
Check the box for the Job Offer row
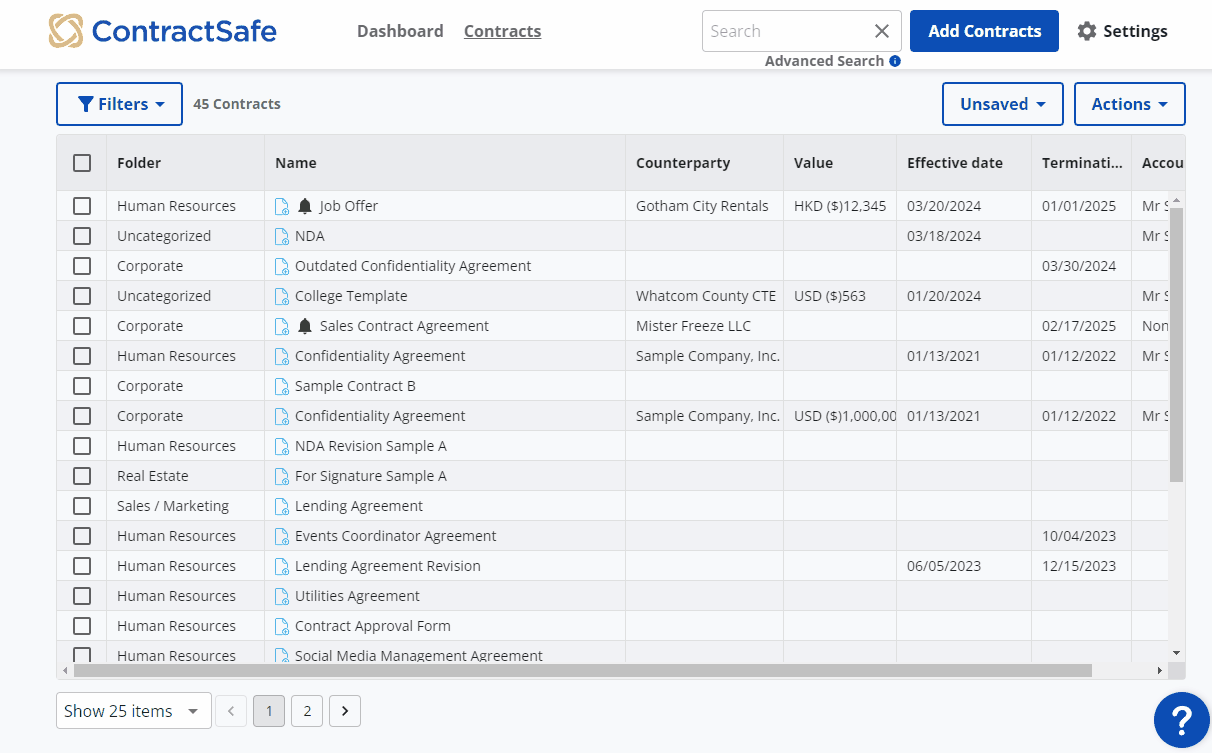point(82,206)
